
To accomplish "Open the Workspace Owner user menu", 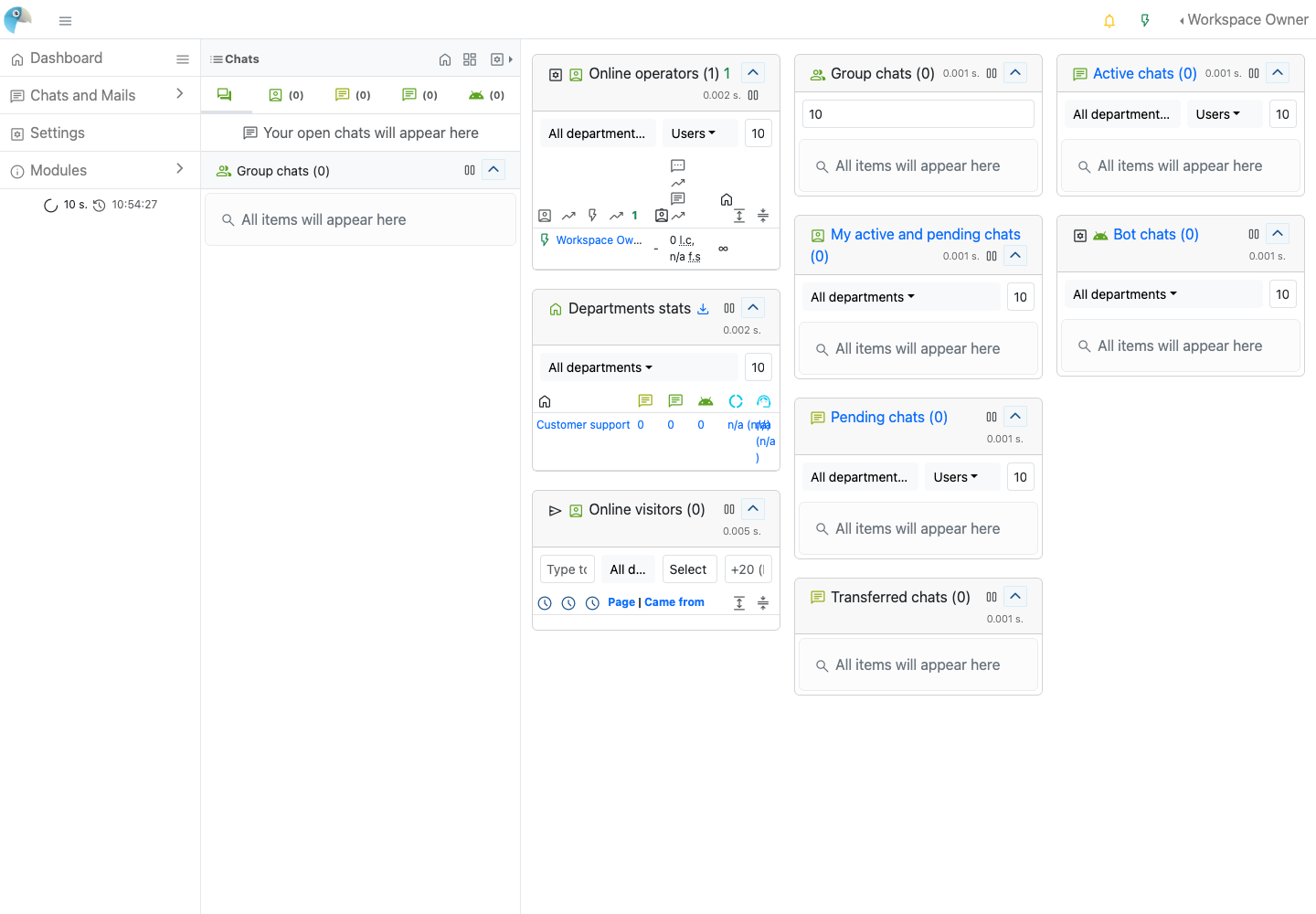I will (x=1244, y=20).
